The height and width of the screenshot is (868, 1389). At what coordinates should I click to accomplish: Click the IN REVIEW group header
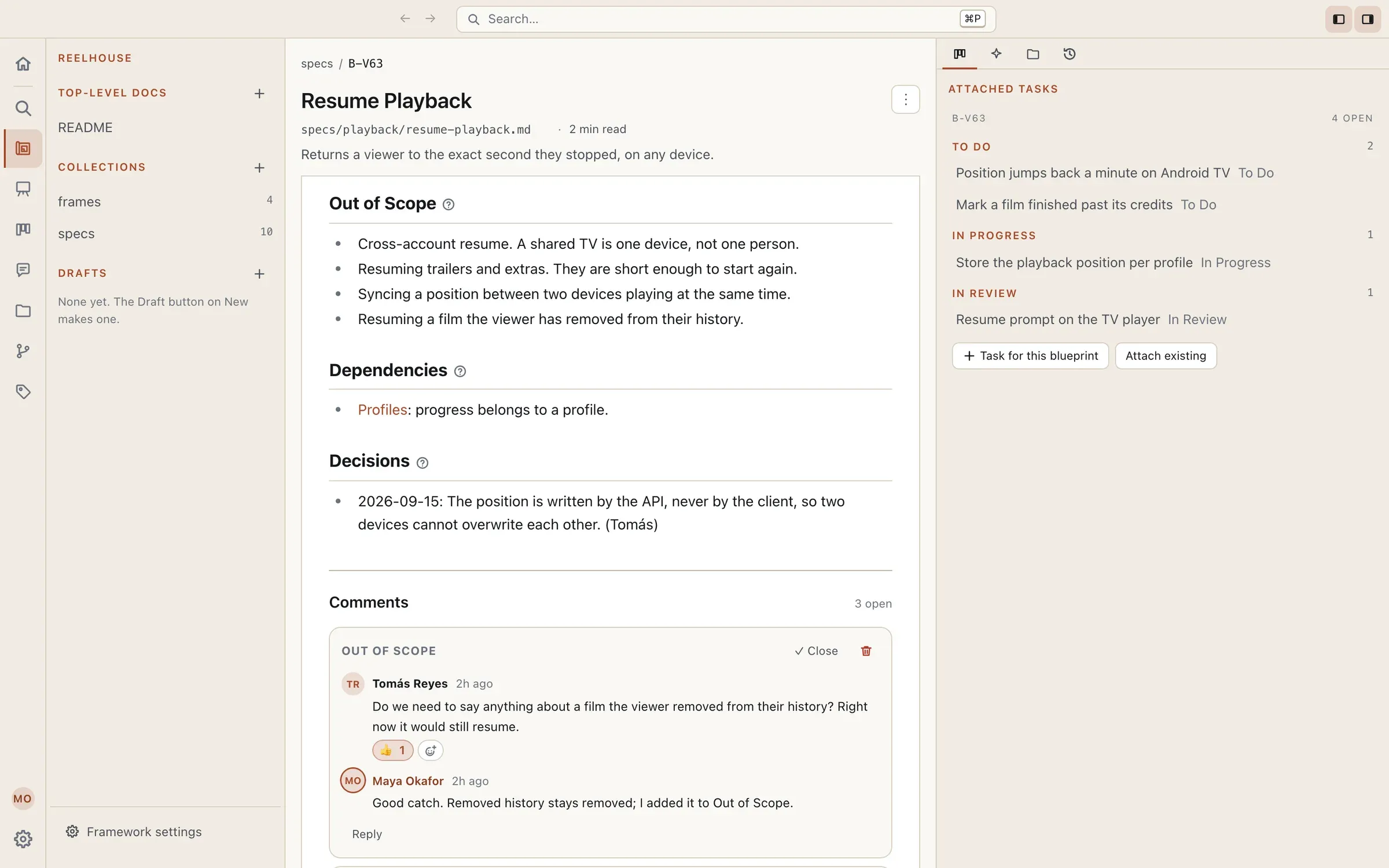pyautogui.click(x=984, y=293)
